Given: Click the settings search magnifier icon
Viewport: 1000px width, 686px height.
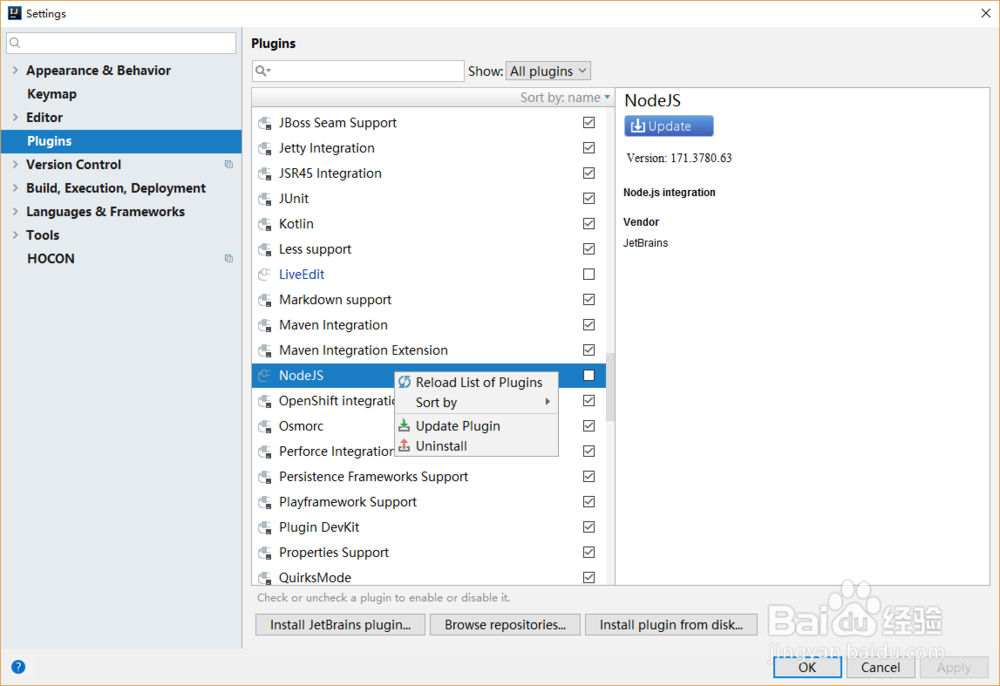Looking at the screenshot, I should pos(15,43).
